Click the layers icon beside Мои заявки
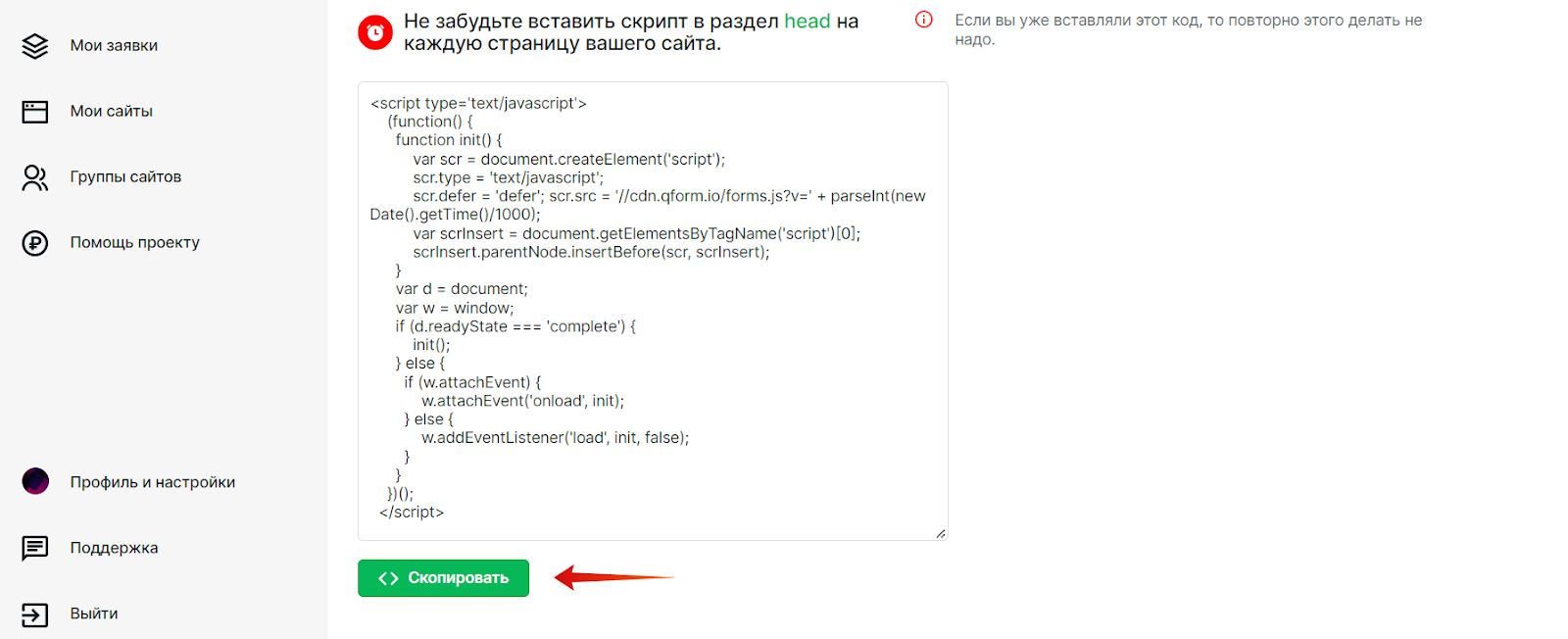Viewport: 1568px width, 639px height. coord(35,46)
